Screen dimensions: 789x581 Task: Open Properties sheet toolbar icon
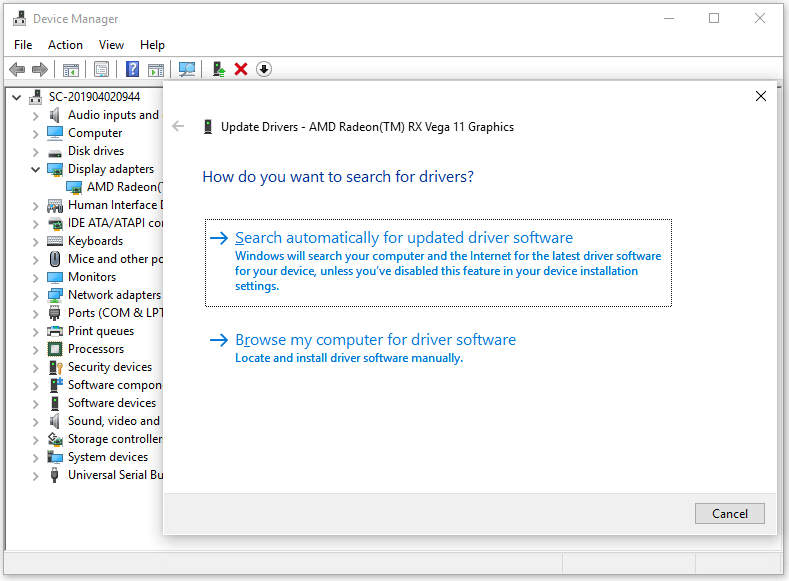click(x=101, y=69)
